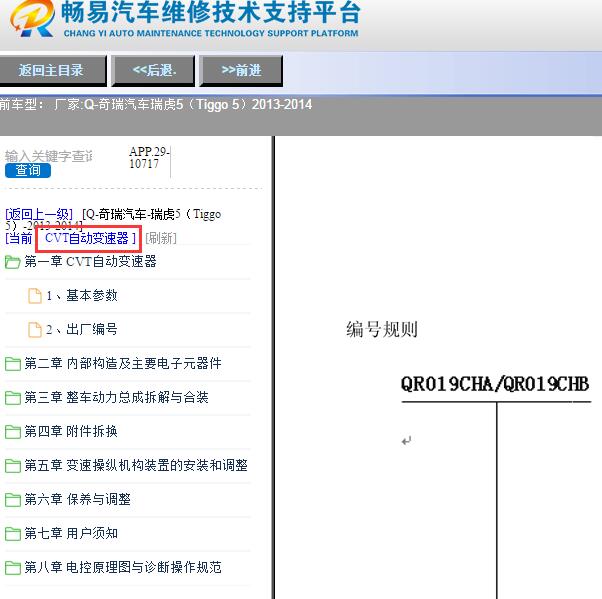Click the document icon beside 出厂编号
Screen dimensions: 602x599
pyautogui.click(x=35, y=329)
